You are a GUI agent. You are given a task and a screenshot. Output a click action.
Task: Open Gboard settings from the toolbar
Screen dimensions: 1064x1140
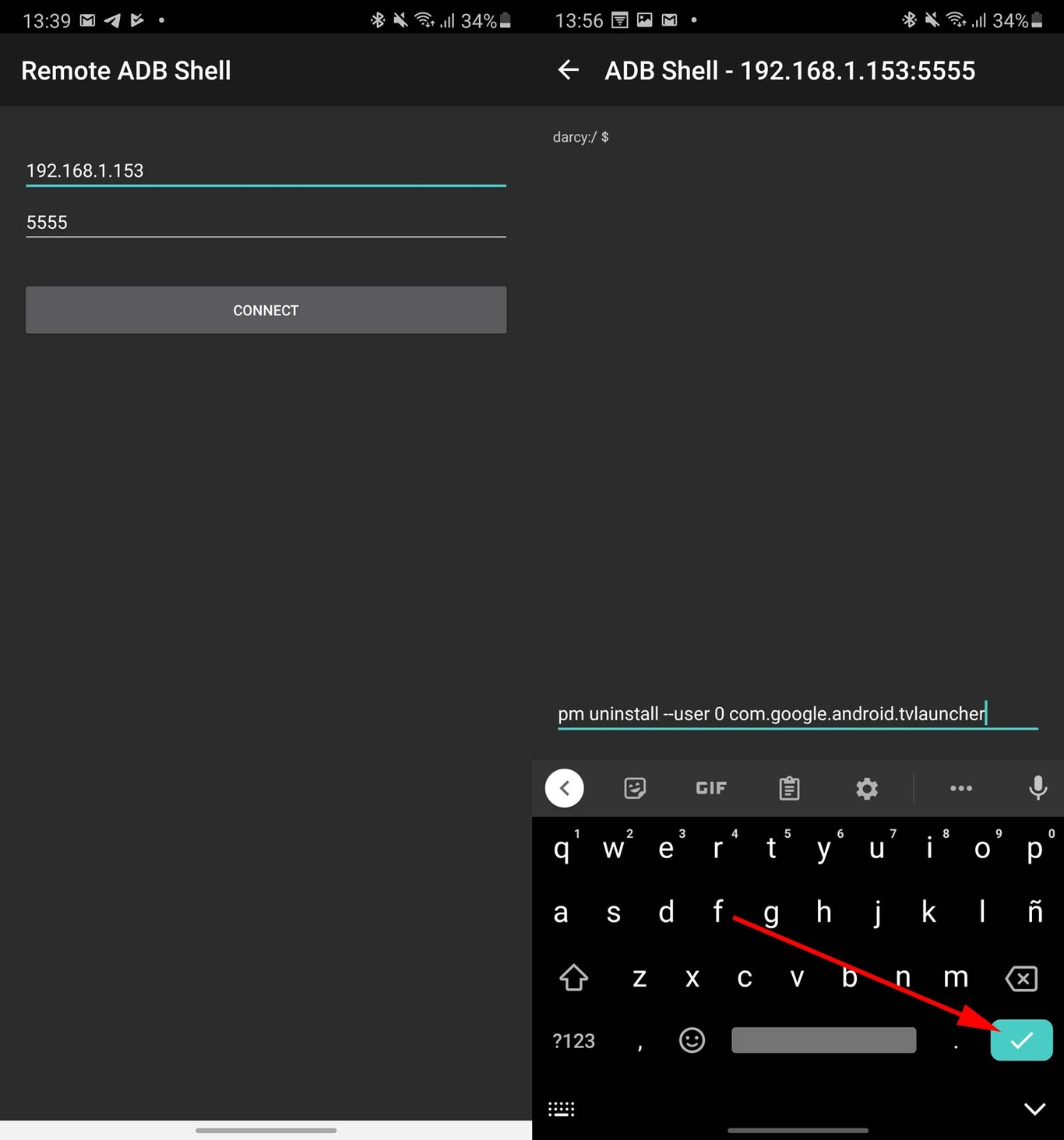(866, 788)
